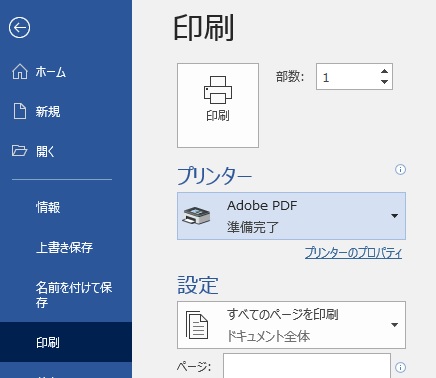Viewport: 436px width, 378px height.
Task: Click the document pages icon in the 設定 dropdown
Action: (197, 325)
